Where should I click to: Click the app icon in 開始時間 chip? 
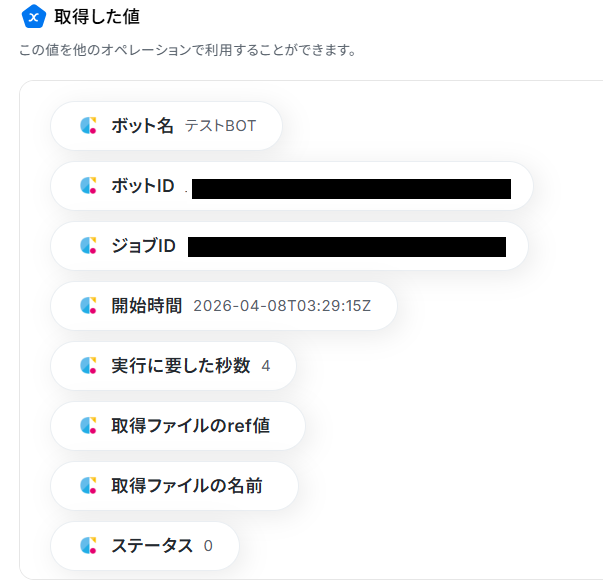click(x=89, y=306)
